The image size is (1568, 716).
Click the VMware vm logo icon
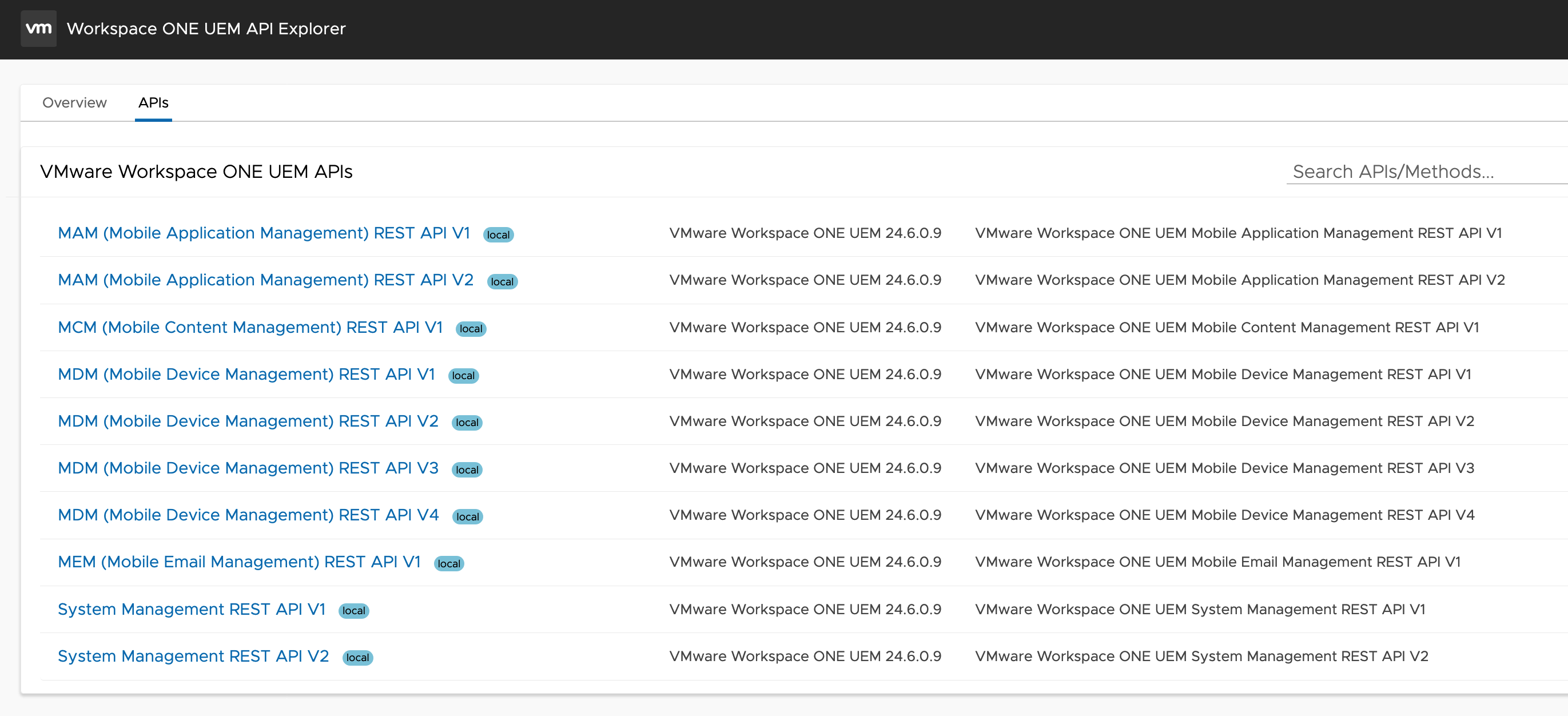(38, 29)
